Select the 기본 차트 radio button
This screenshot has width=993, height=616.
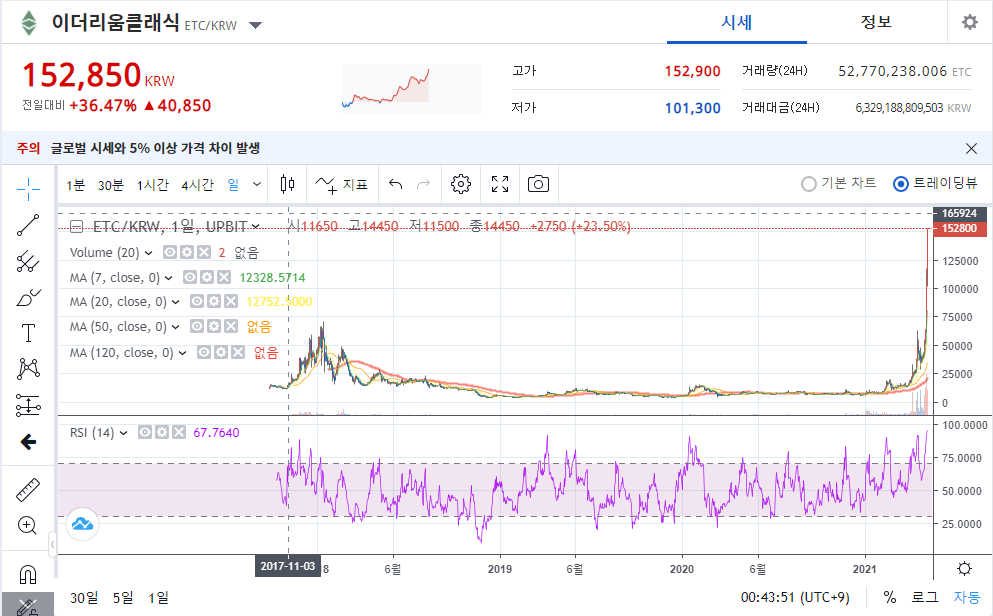pyautogui.click(x=809, y=184)
